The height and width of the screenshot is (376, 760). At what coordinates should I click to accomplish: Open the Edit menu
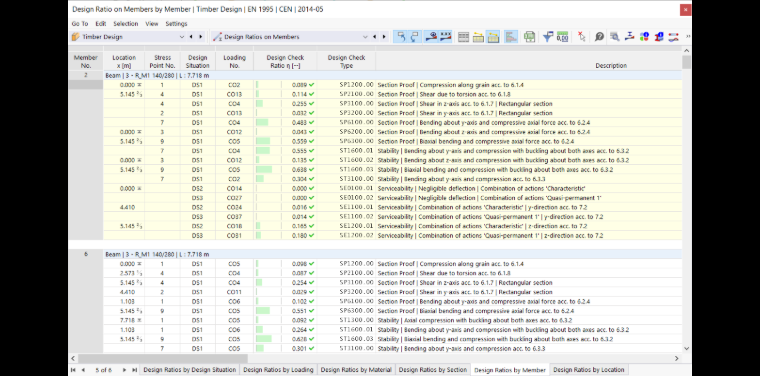coord(100,24)
